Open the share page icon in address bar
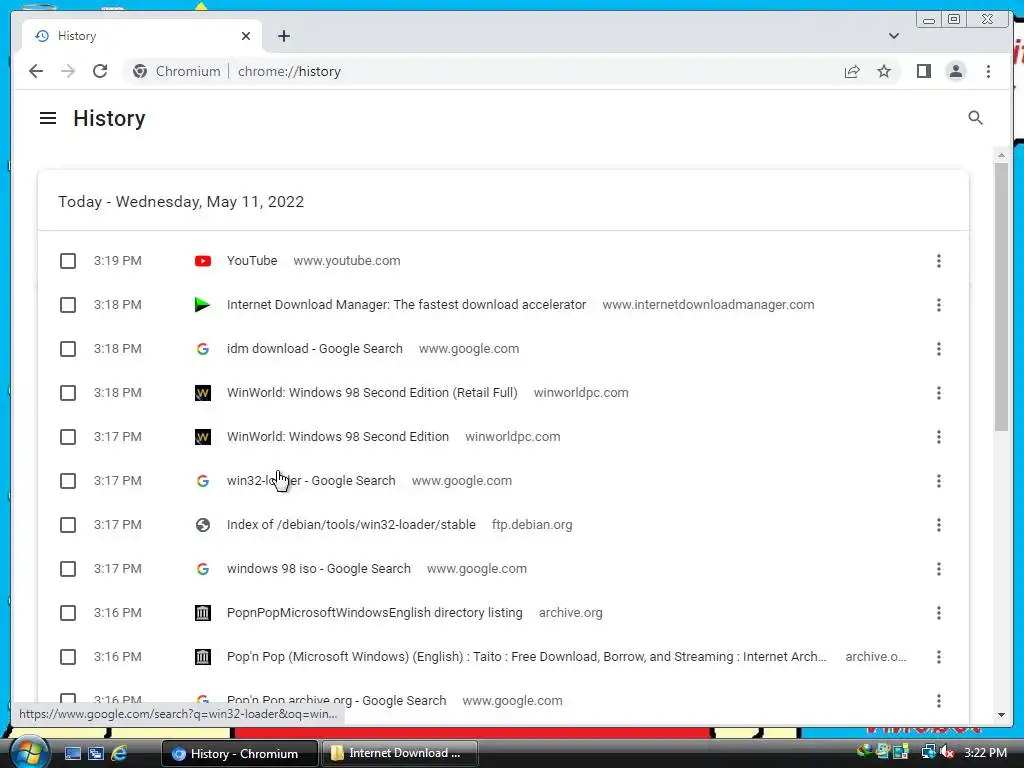1024x768 pixels. tap(852, 71)
